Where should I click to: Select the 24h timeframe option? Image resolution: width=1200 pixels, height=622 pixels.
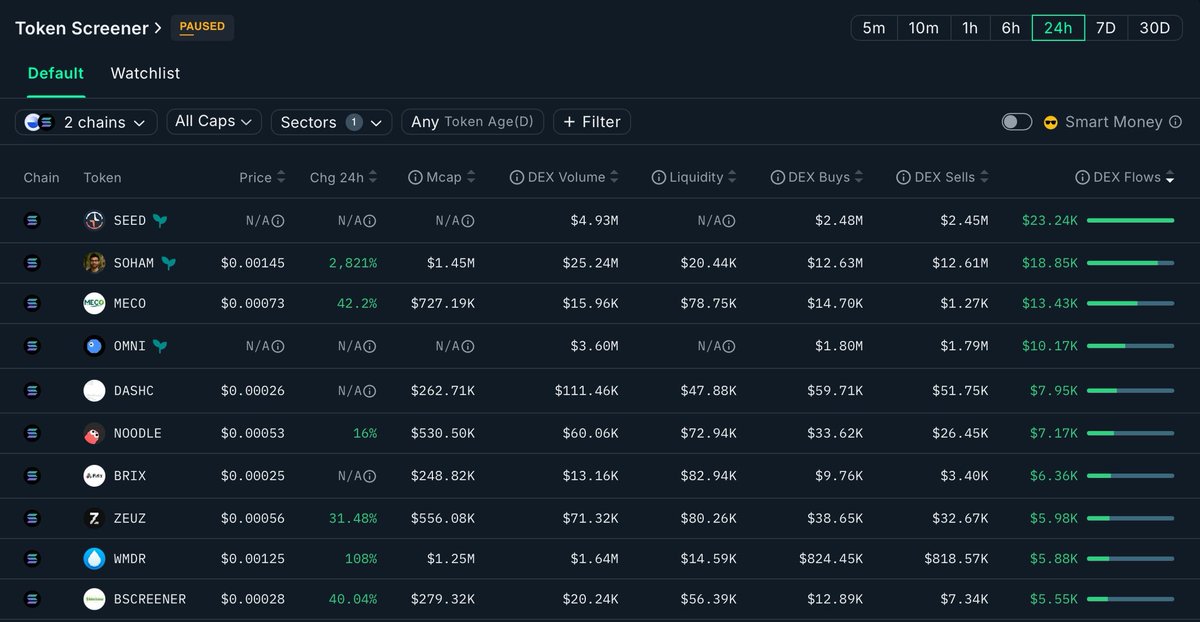point(1058,28)
